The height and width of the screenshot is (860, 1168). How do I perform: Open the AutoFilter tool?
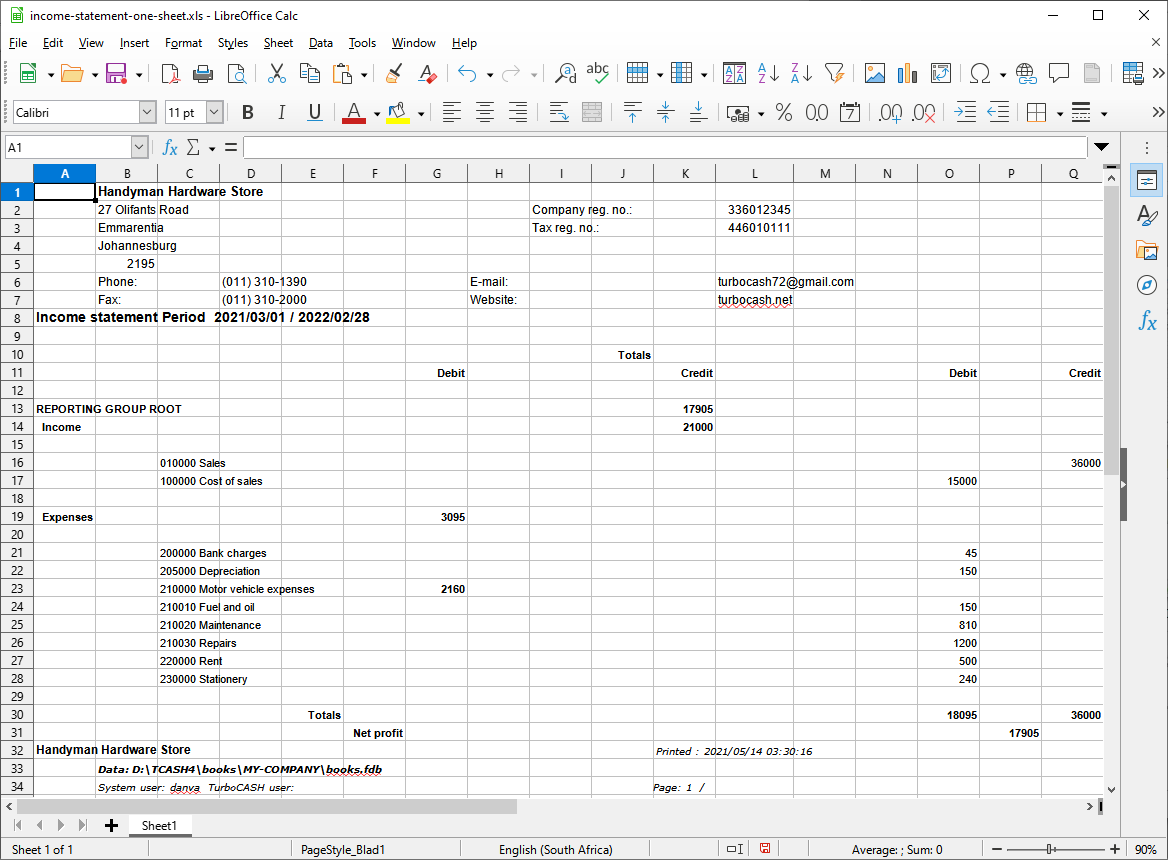[835, 73]
